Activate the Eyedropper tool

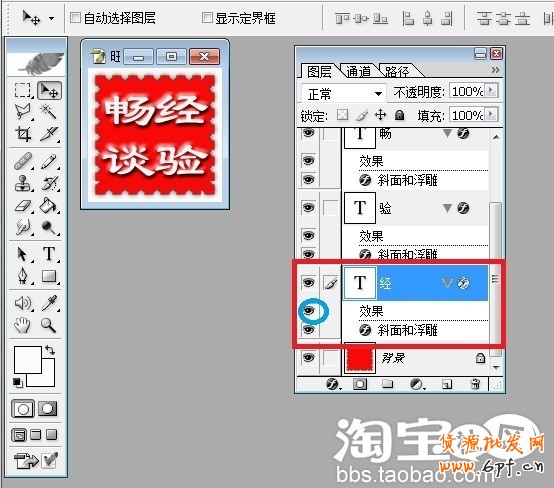(49, 303)
